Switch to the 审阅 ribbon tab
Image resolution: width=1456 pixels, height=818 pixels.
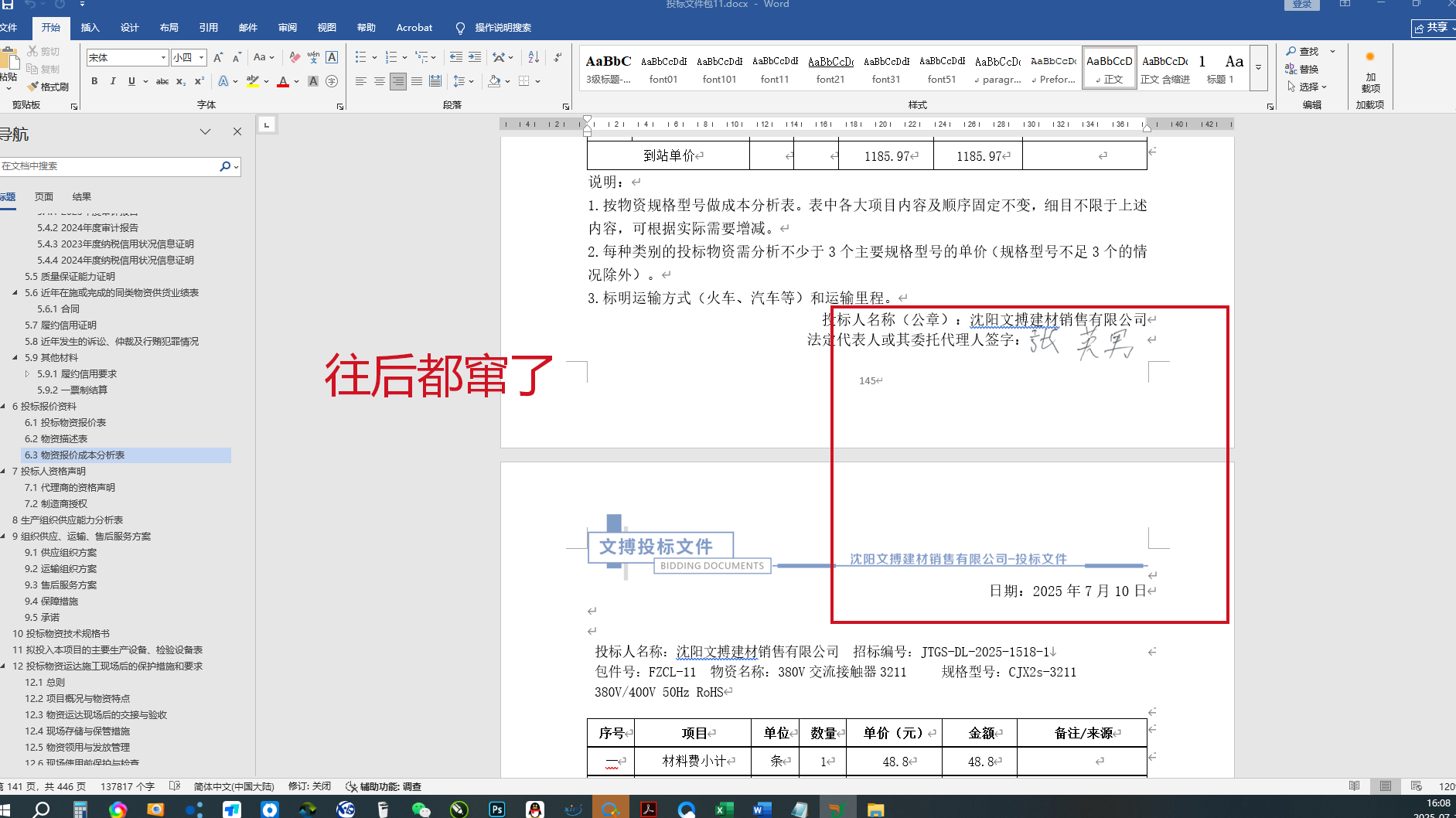(x=287, y=28)
